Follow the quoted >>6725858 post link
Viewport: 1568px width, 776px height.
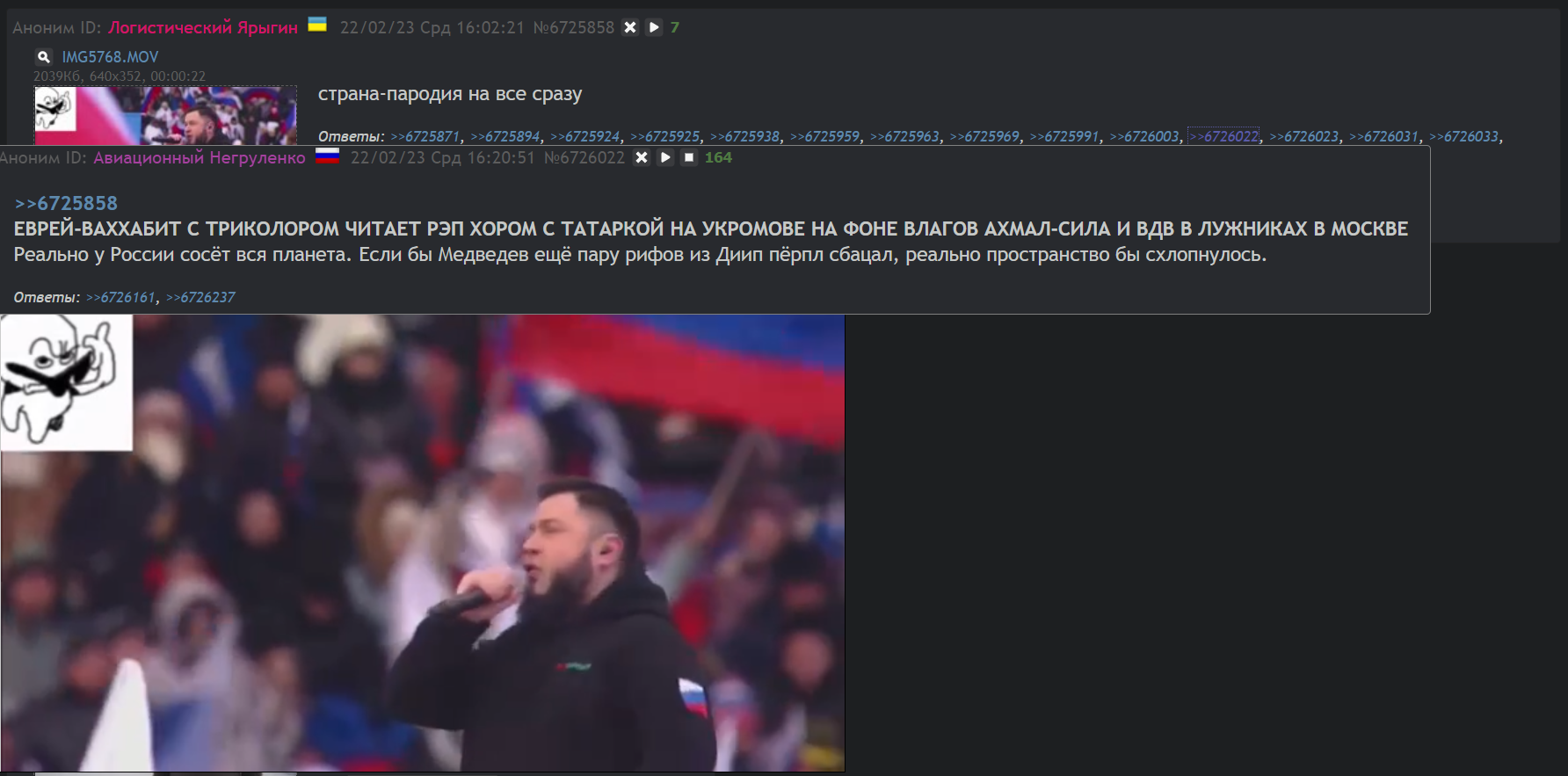click(66, 203)
